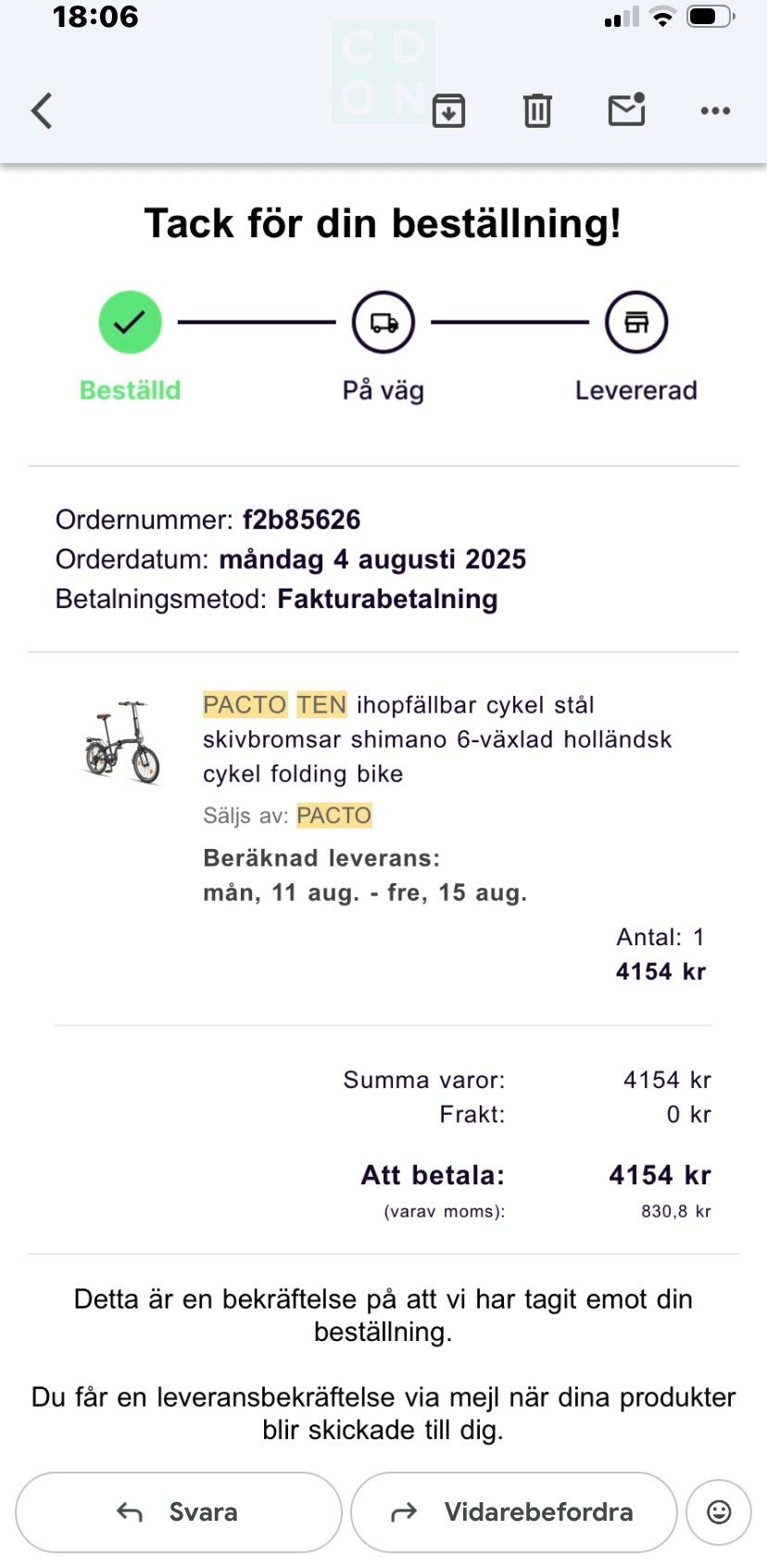Viewport: 767px width, 1568px height.
Task: Tap the green Beställd checkmark icon
Action: coord(131,322)
